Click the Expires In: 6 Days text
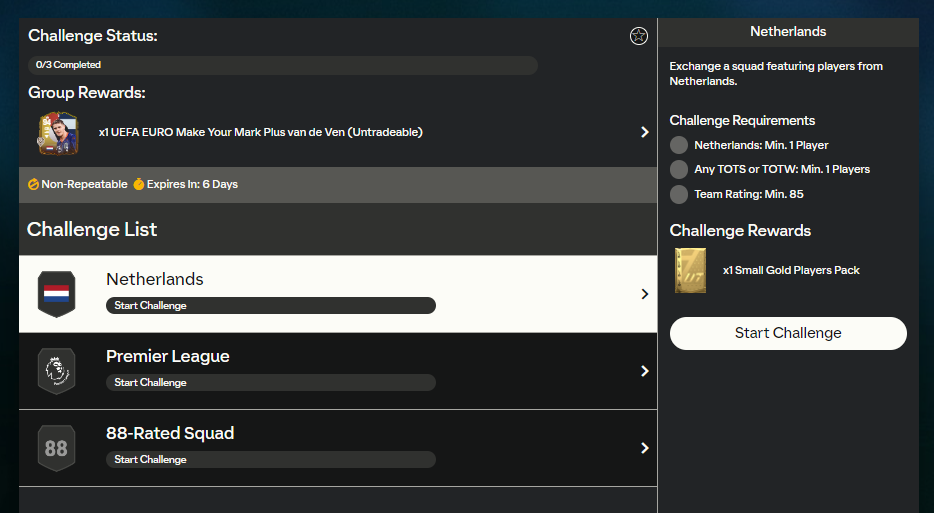 coord(192,184)
